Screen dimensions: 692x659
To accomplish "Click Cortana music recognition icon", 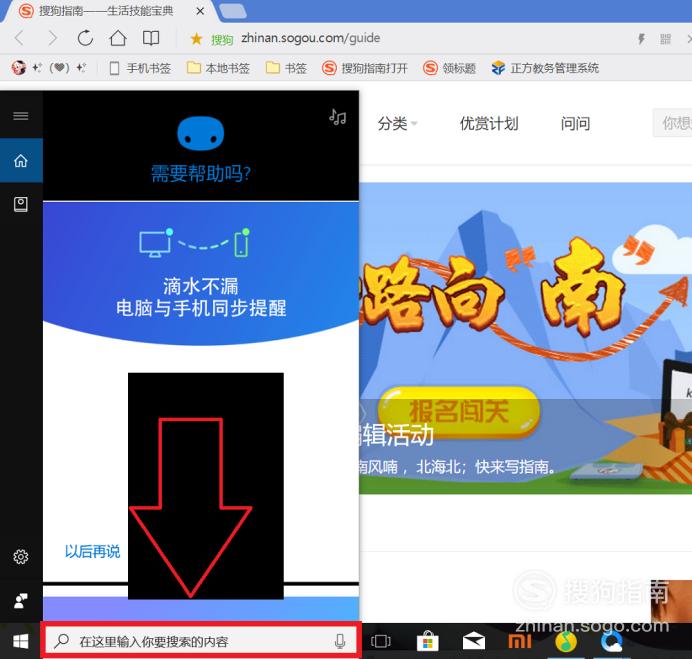I will [337, 117].
